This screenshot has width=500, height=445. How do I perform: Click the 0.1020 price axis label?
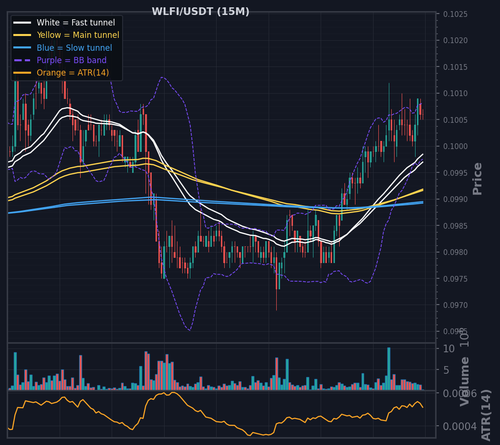(455, 41)
